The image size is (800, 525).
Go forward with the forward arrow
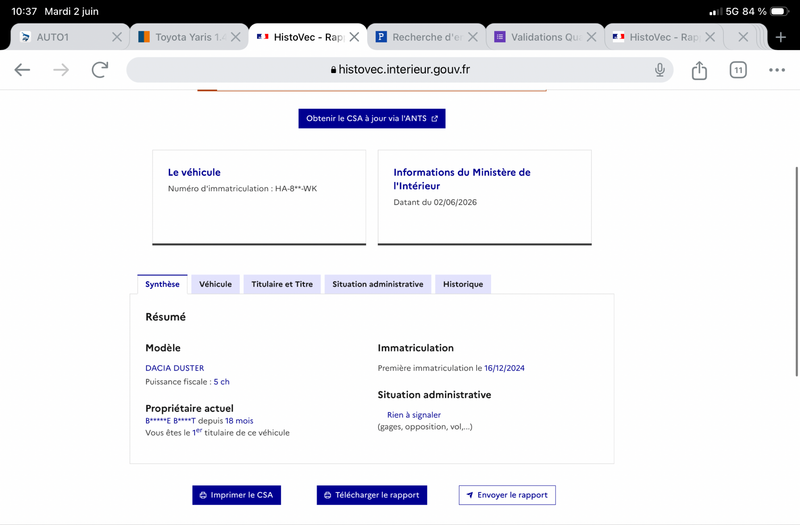61,69
